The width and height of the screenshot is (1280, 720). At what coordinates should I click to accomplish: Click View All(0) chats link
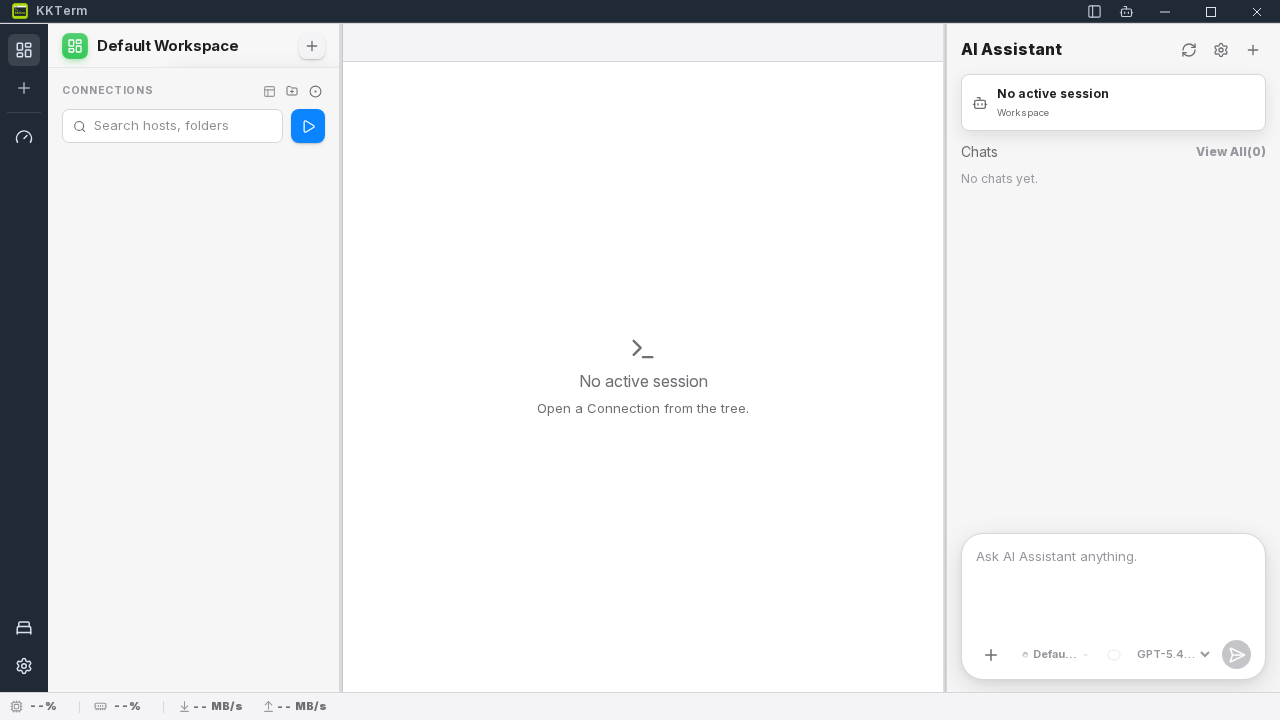(1231, 152)
